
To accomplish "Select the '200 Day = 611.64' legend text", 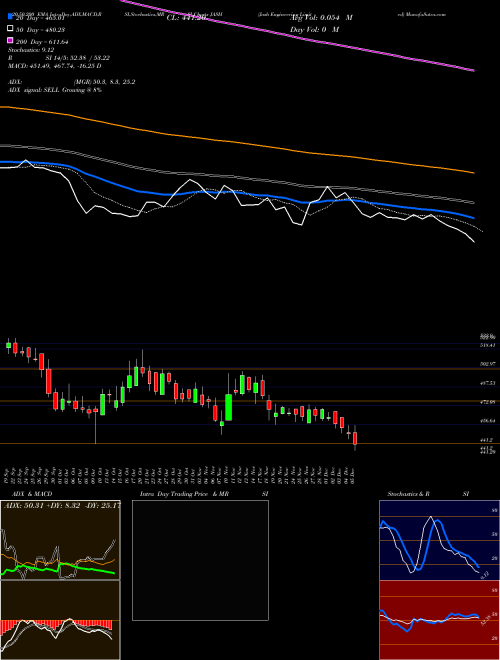I will pos(41,42).
